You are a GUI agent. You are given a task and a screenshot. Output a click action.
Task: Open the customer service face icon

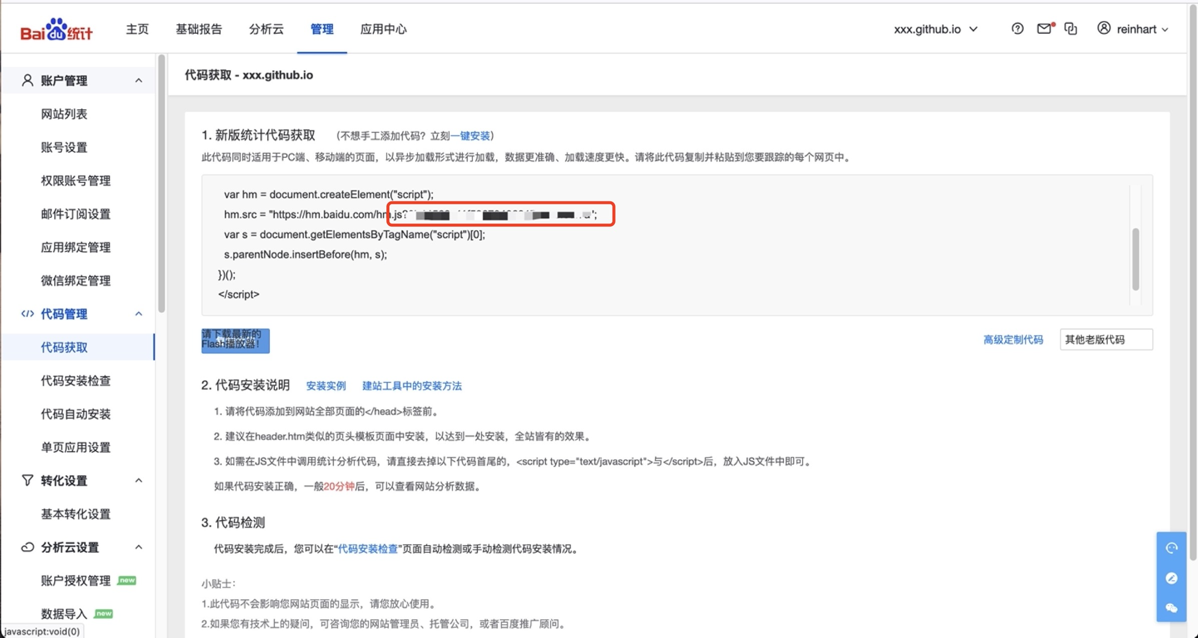click(1172, 548)
